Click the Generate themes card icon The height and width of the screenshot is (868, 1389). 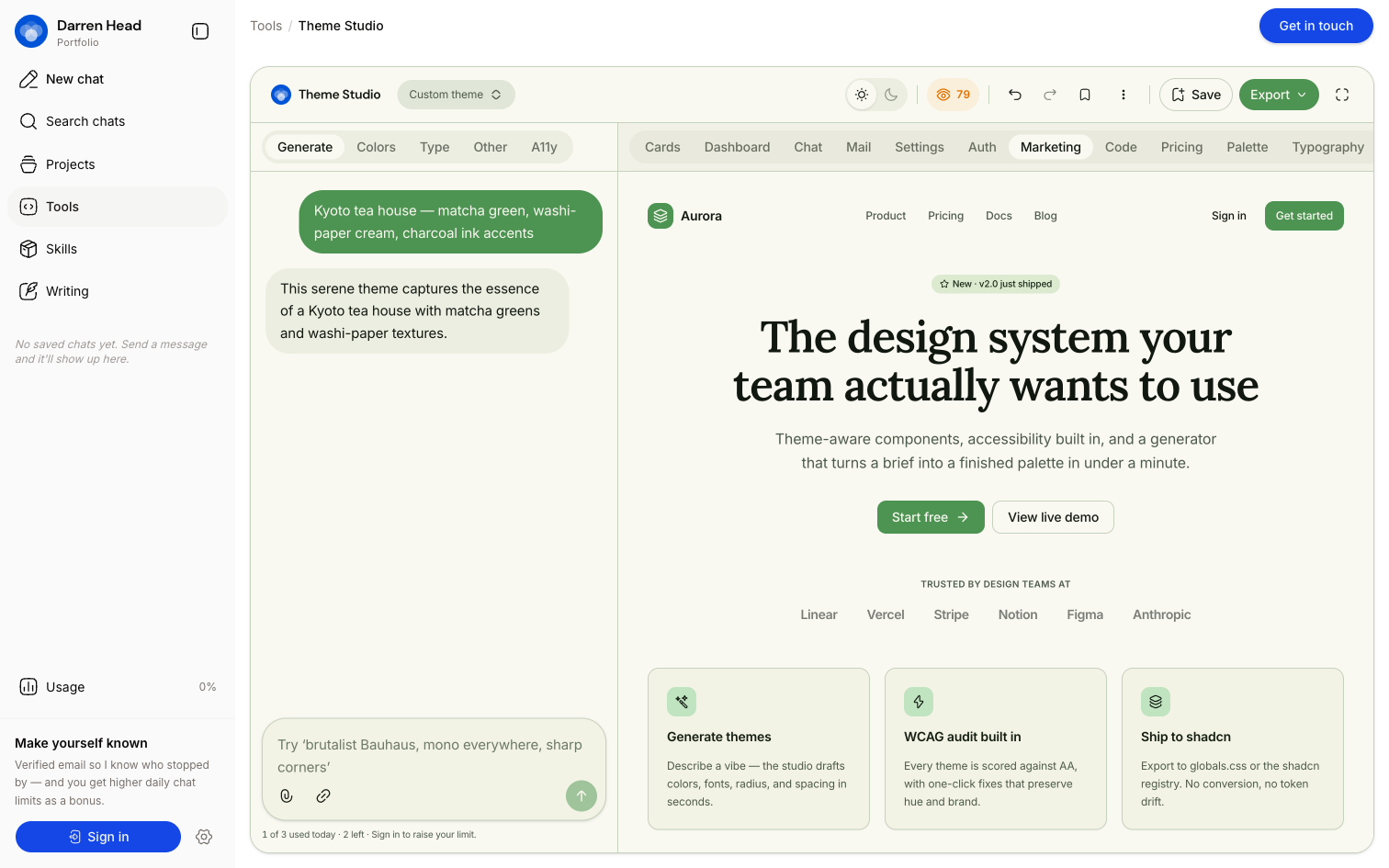(682, 702)
